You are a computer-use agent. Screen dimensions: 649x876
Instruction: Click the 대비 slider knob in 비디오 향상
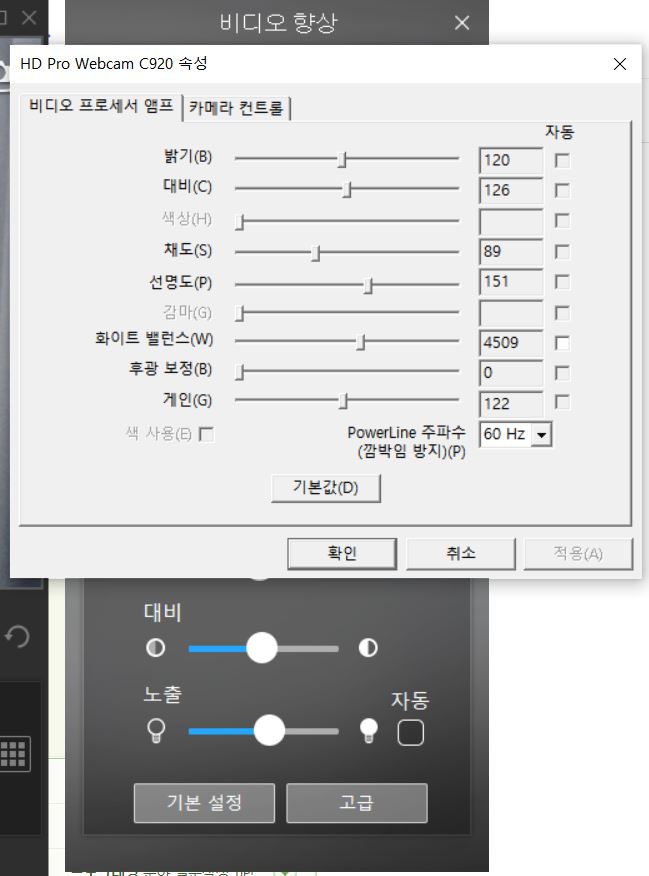[261, 648]
